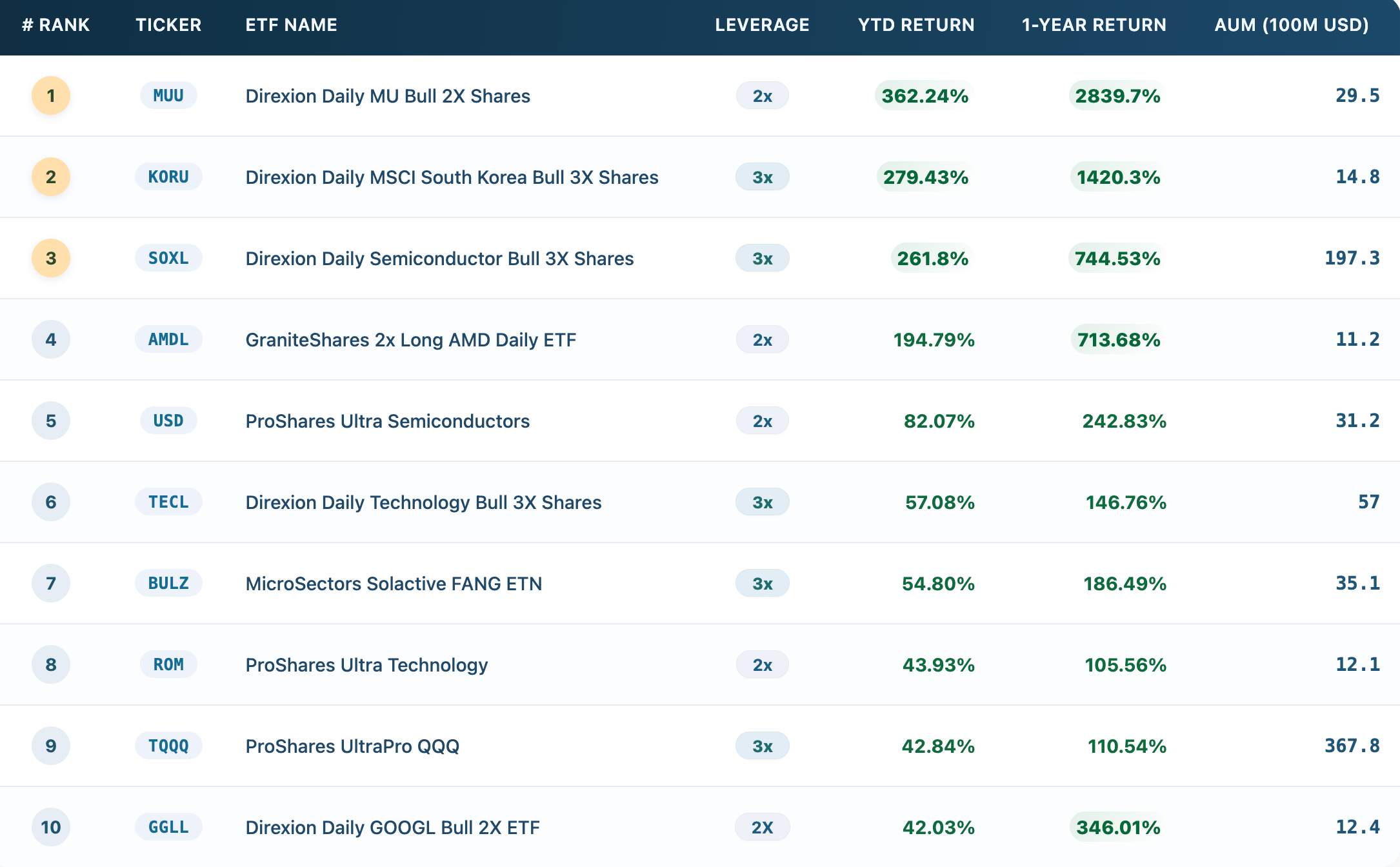This screenshot has height=867, width=1400.
Task: Select 'Direxion Daily MU Bull 2X Shares'
Action: [x=388, y=96]
